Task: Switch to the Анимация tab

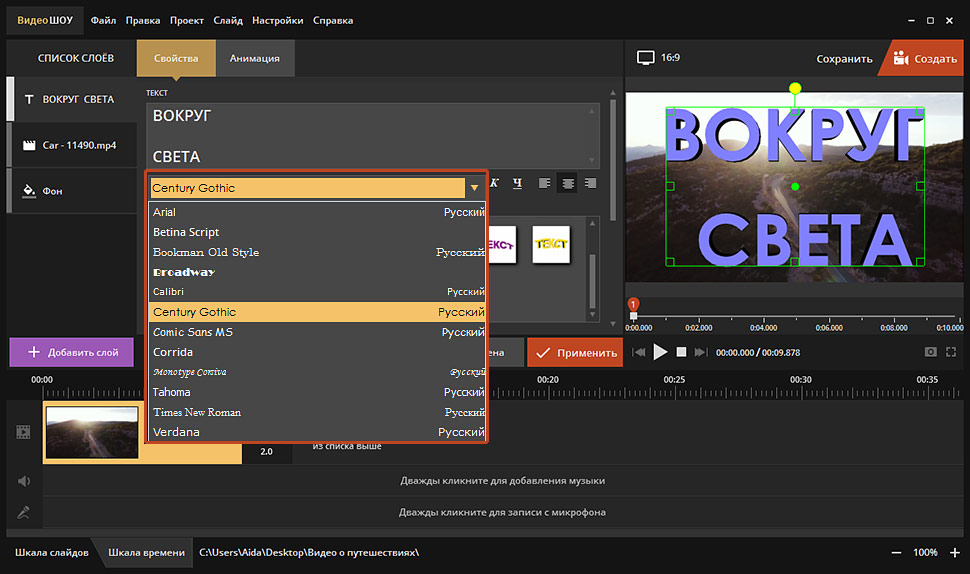Action: (x=255, y=58)
